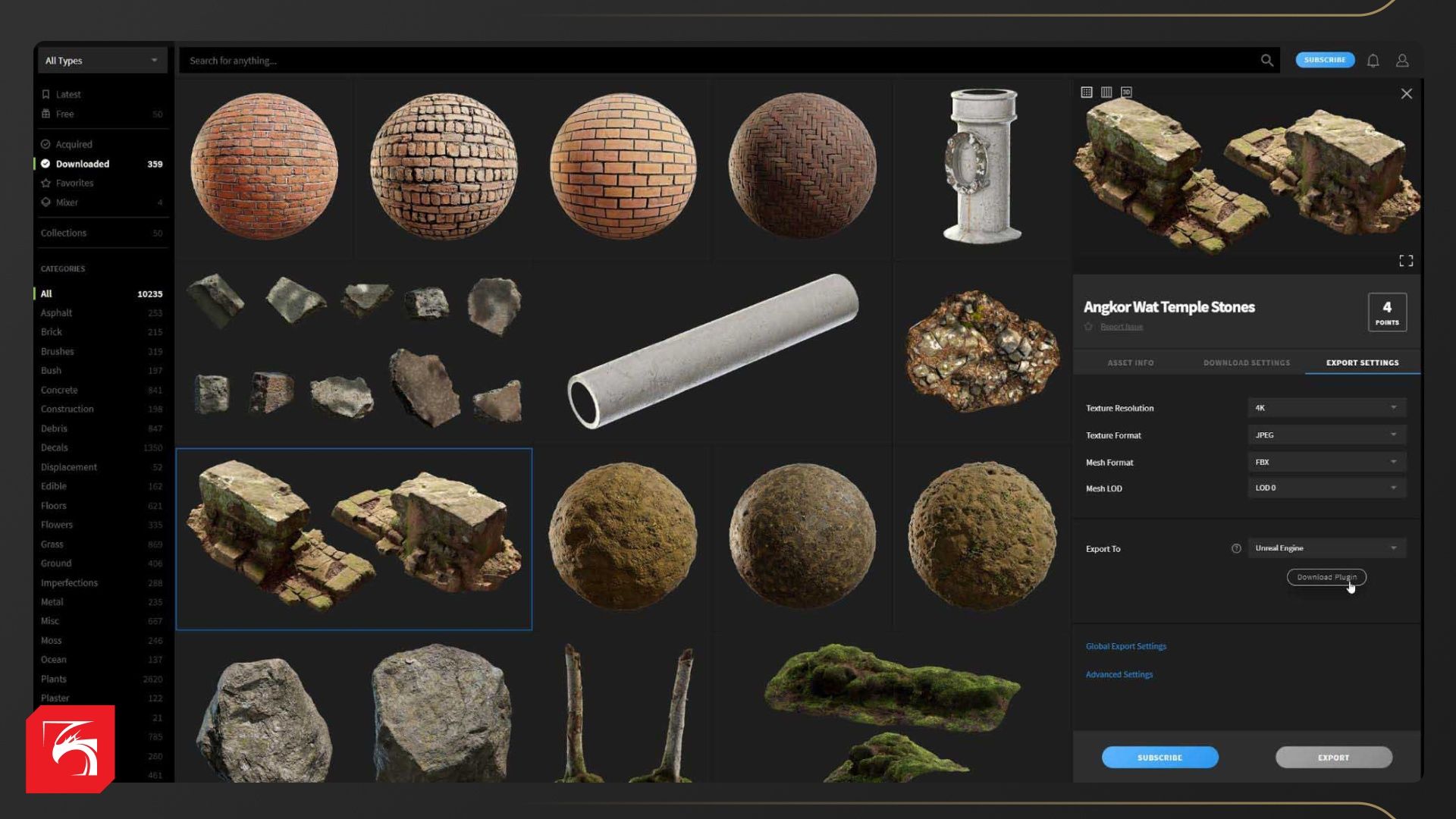Open Global Export Settings link
The width and height of the screenshot is (1456, 819).
coord(1125,646)
